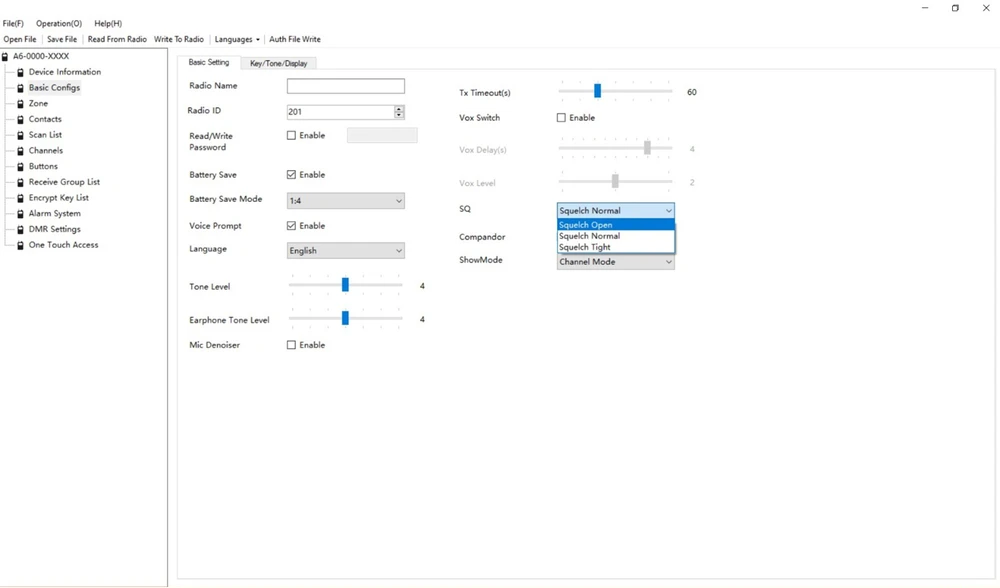
Task: Open the Operation(O) menu
Action: pyautogui.click(x=59, y=24)
